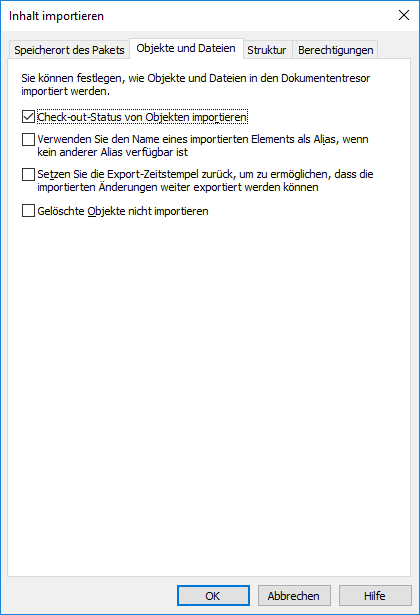Open help via the Hilfe button

click(375, 596)
